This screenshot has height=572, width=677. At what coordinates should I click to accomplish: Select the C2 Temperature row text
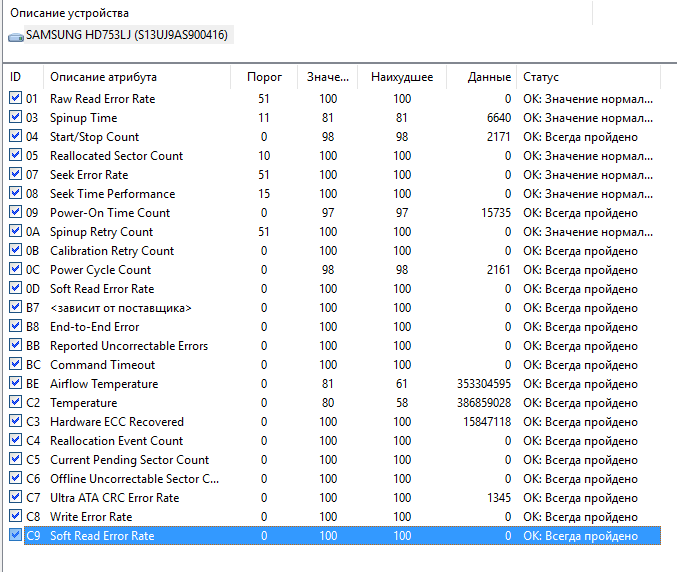pyautogui.click(x=83, y=403)
